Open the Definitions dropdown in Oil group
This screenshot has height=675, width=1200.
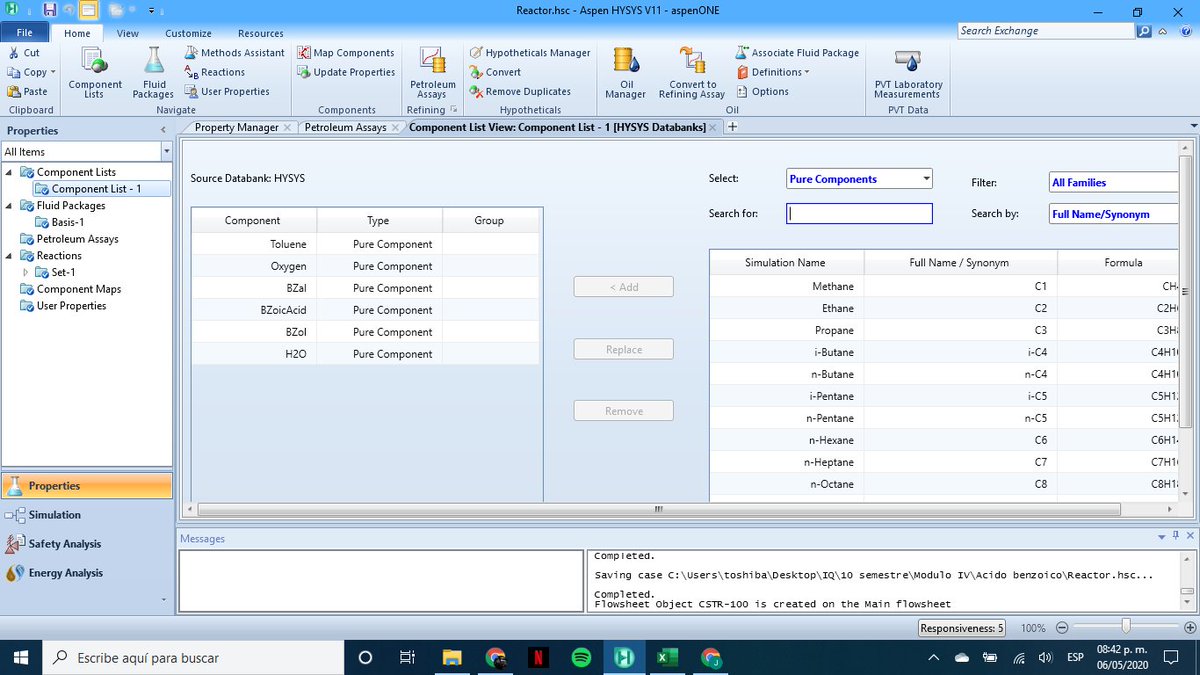point(773,72)
